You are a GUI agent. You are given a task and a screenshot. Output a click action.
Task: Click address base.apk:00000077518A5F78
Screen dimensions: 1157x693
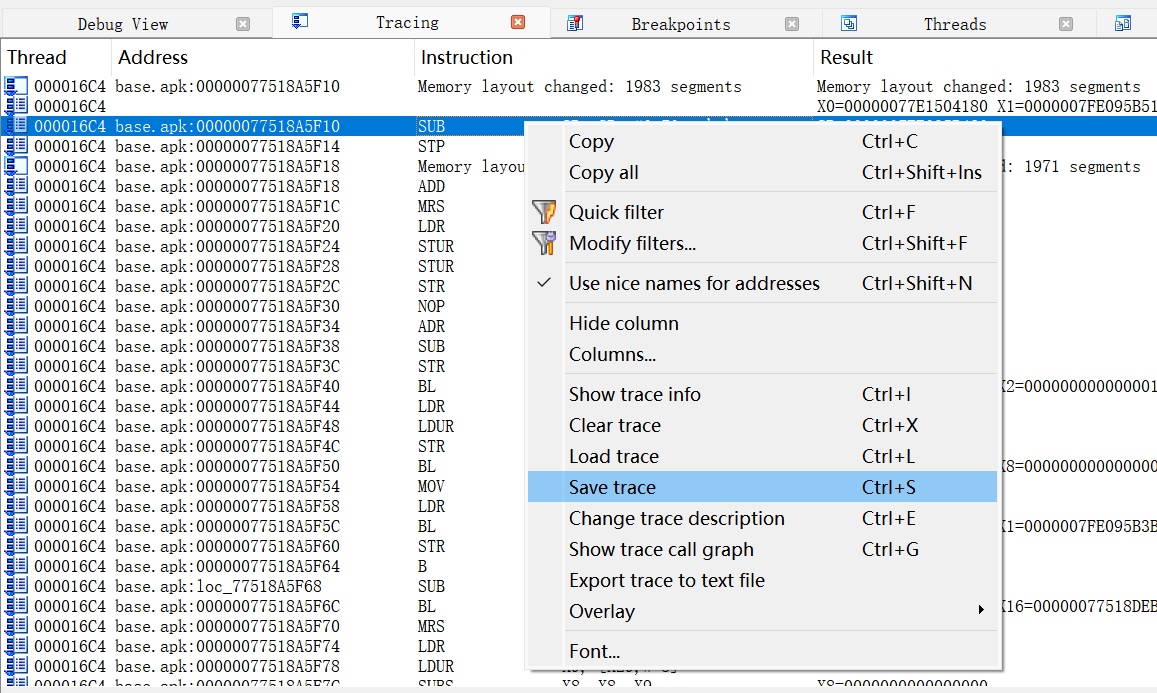pyautogui.click(x=227, y=666)
